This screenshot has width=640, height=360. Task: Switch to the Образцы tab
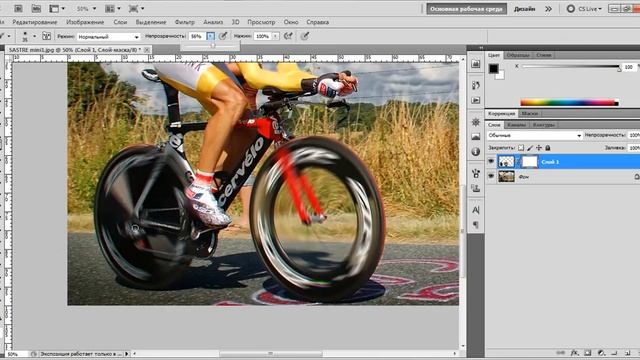(518, 55)
